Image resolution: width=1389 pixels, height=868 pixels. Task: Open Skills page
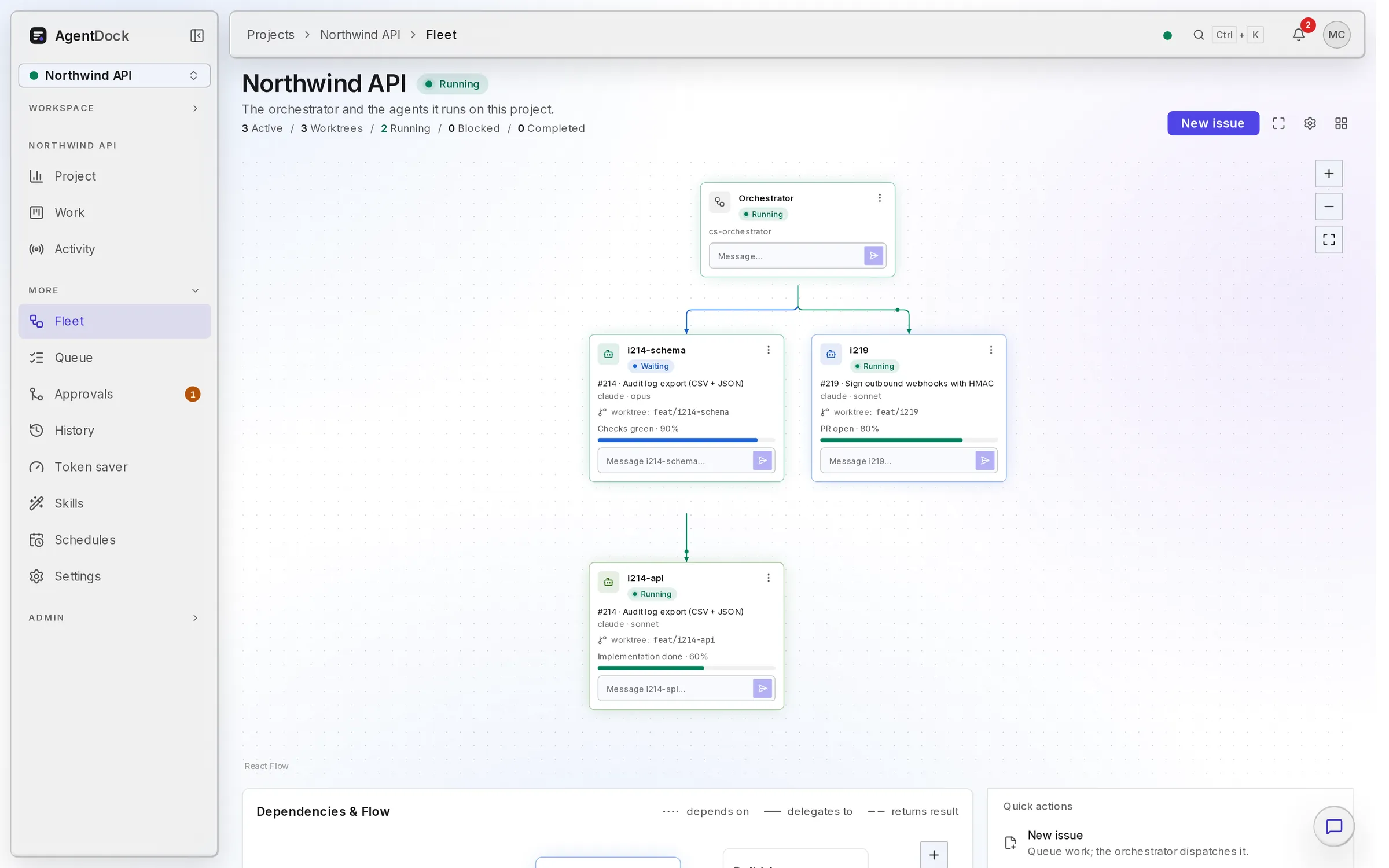[115, 503]
